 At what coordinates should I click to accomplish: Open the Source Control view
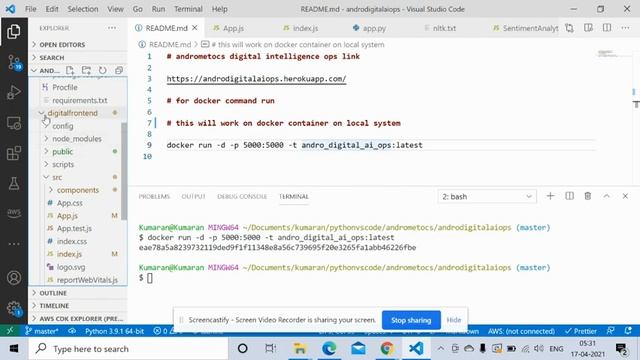pos(14,62)
